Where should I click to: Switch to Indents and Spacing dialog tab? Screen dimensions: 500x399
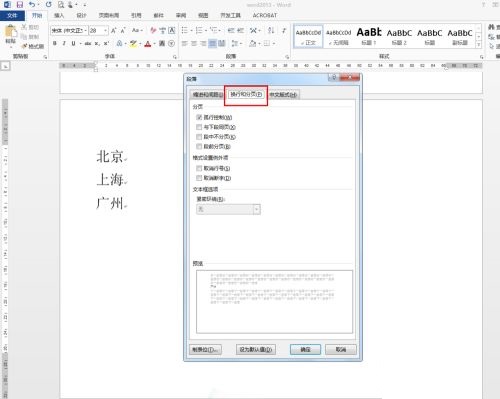208,95
